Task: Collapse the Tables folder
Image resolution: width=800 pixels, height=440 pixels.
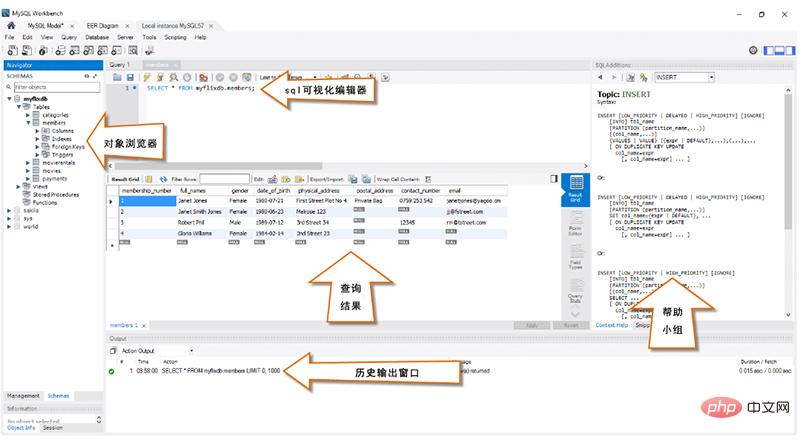Action: 19,107
